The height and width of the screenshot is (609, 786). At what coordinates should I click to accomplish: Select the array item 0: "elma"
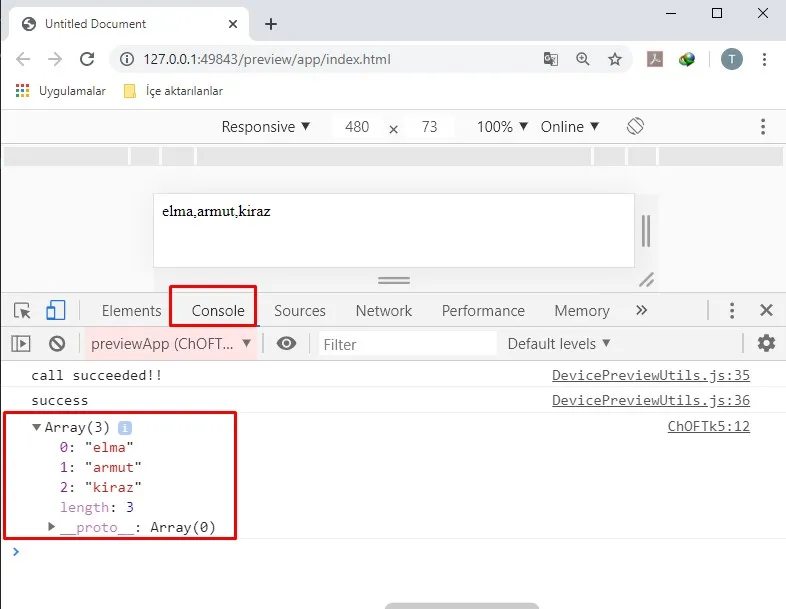point(96,447)
